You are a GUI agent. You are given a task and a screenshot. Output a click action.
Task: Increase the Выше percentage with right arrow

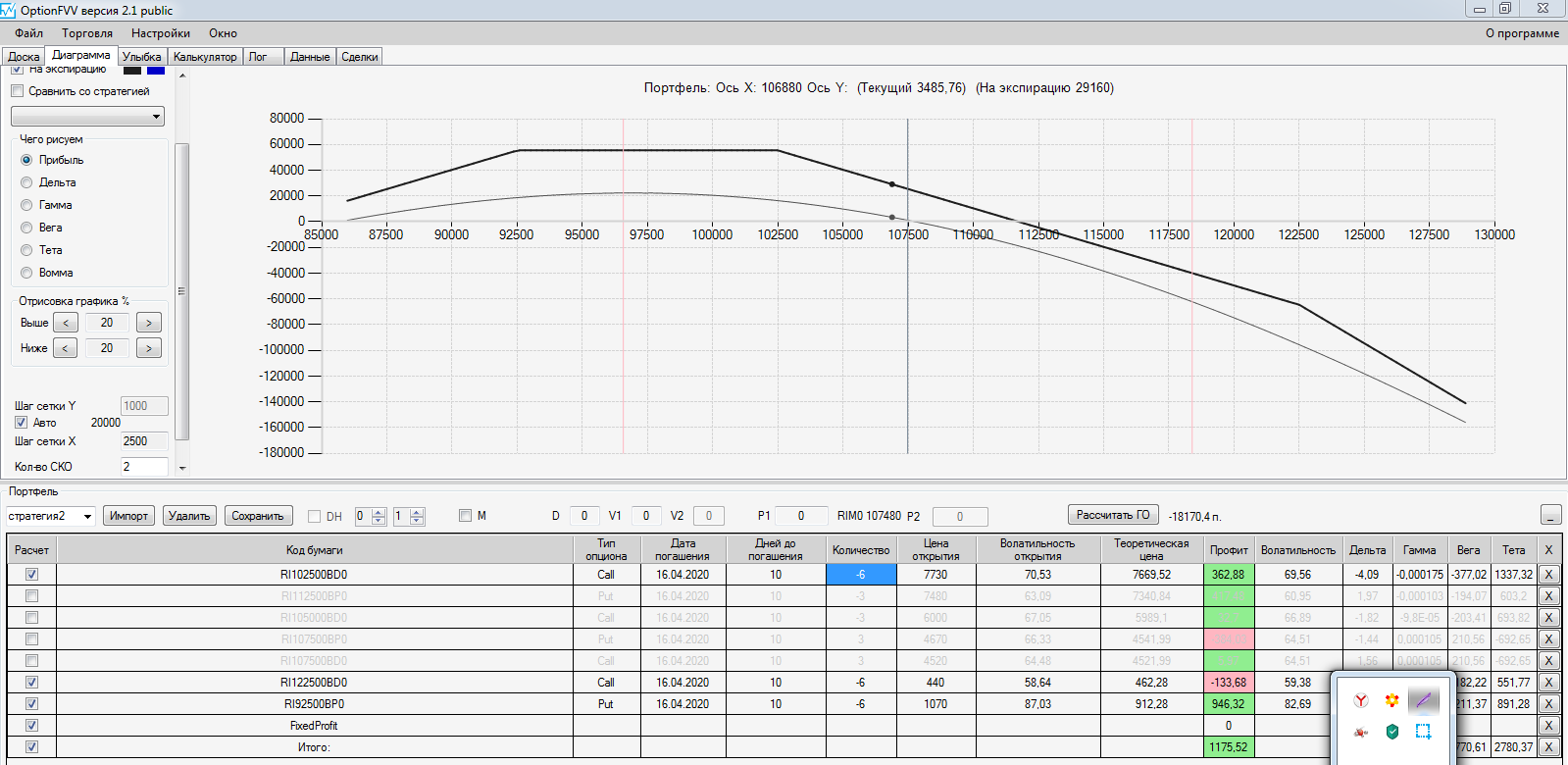pyautogui.click(x=149, y=323)
